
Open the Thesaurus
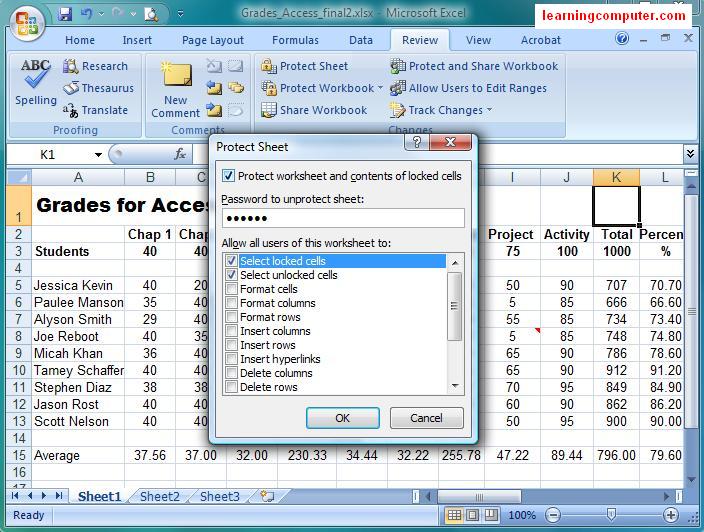tap(99, 88)
